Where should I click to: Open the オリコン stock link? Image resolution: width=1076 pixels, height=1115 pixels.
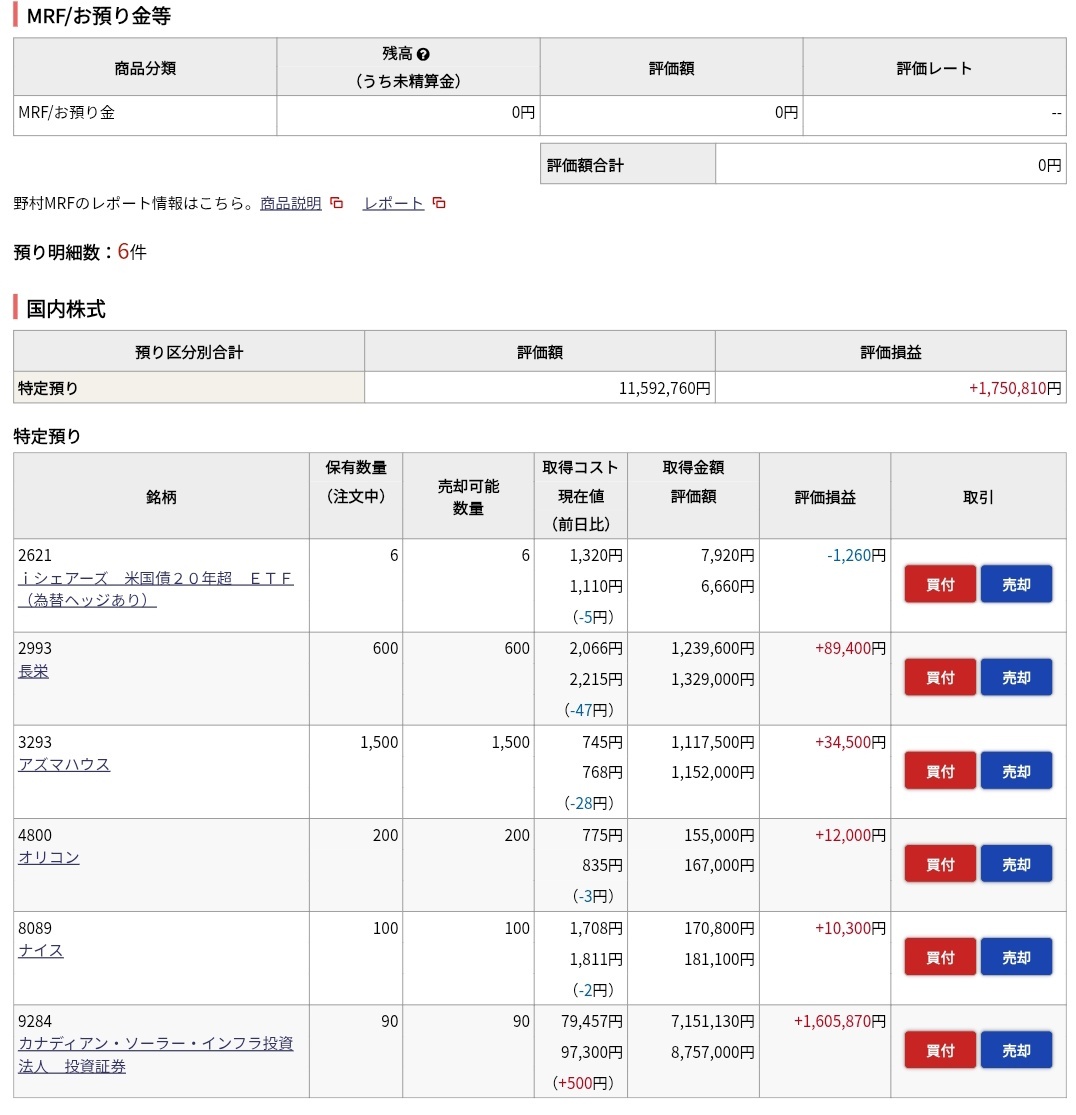click(x=48, y=858)
